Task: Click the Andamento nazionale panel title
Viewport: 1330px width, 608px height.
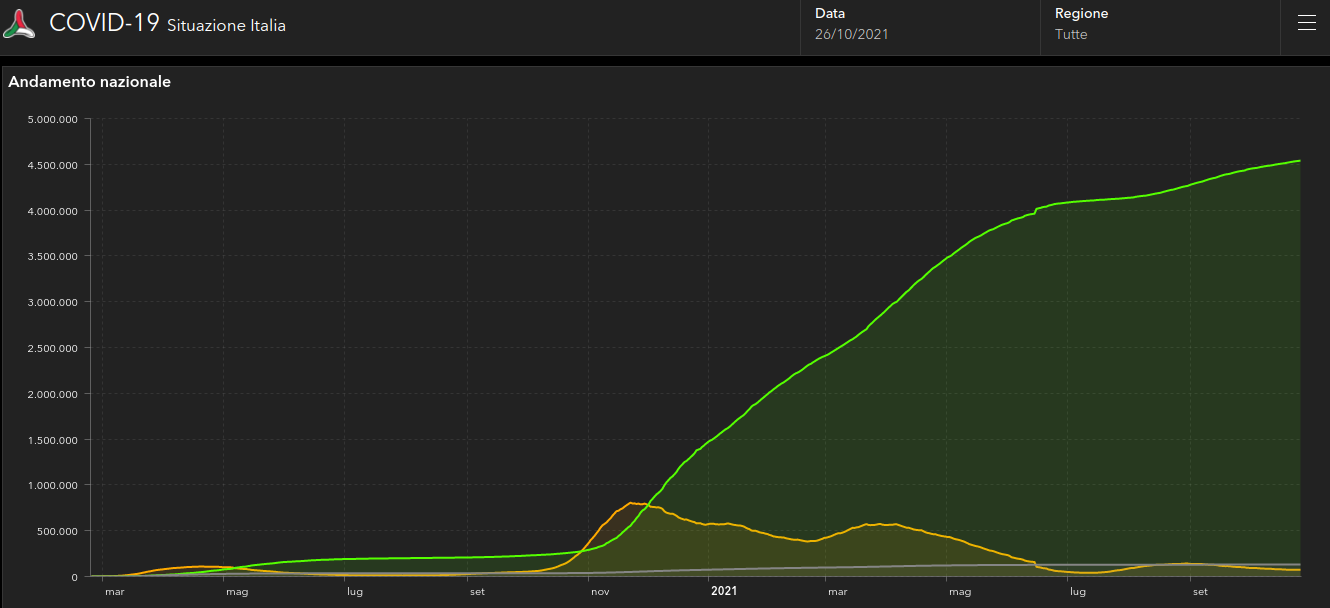Action: click(x=90, y=82)
